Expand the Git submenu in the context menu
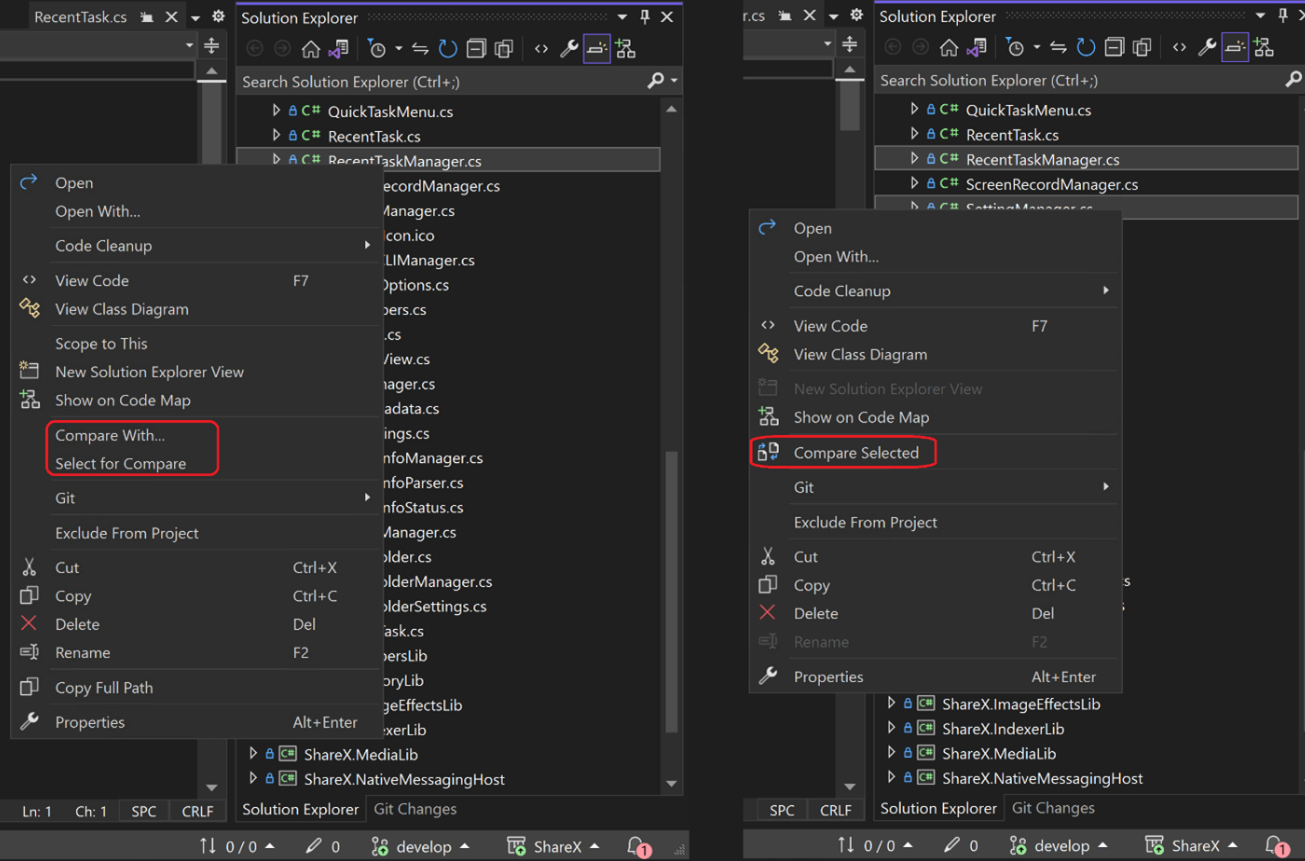1305x861 pixels. pos(67,498)
